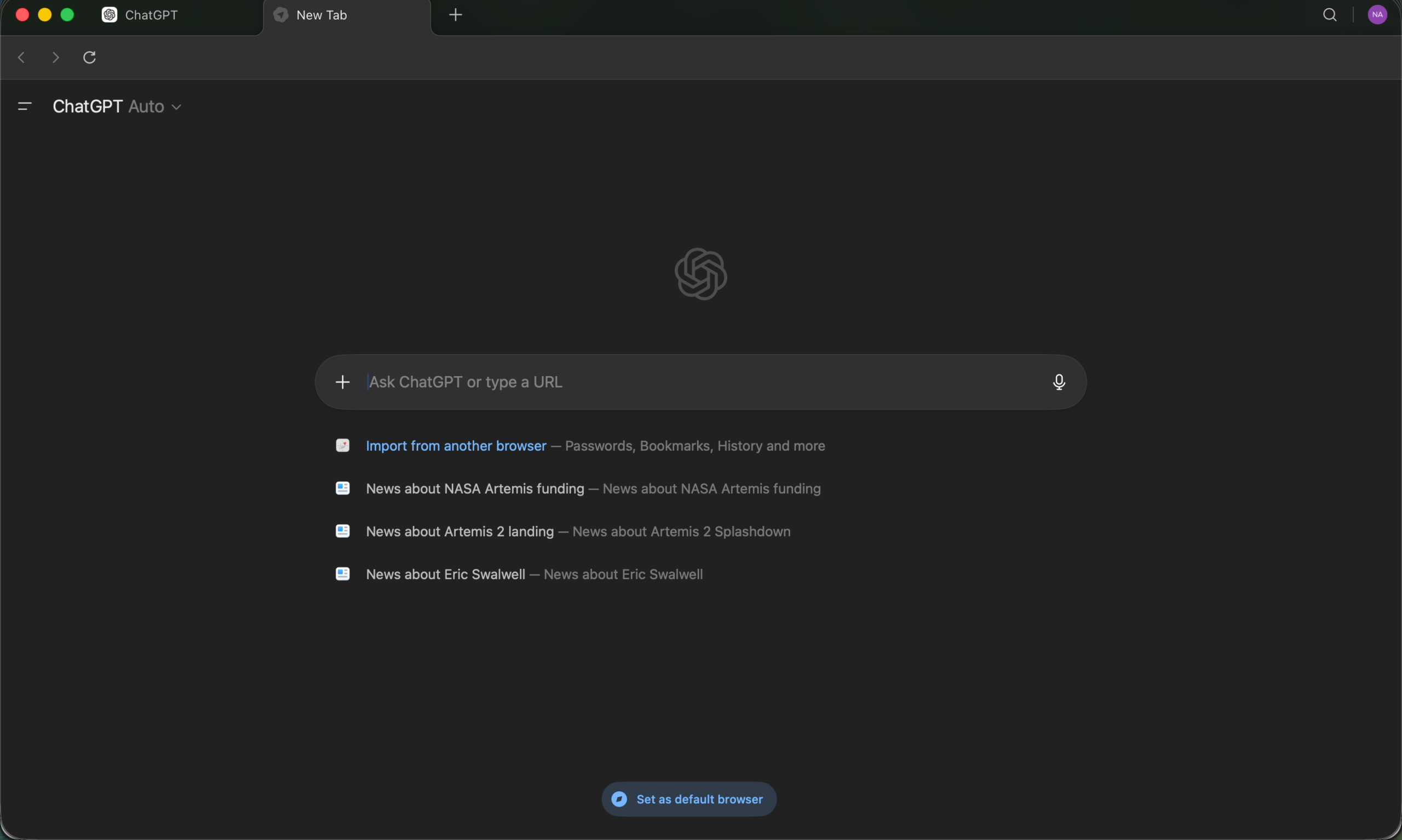This screenshot has width=1402, height=840.
Task: Click the ChatGPT logo watermark
Action: coord(699,273)
